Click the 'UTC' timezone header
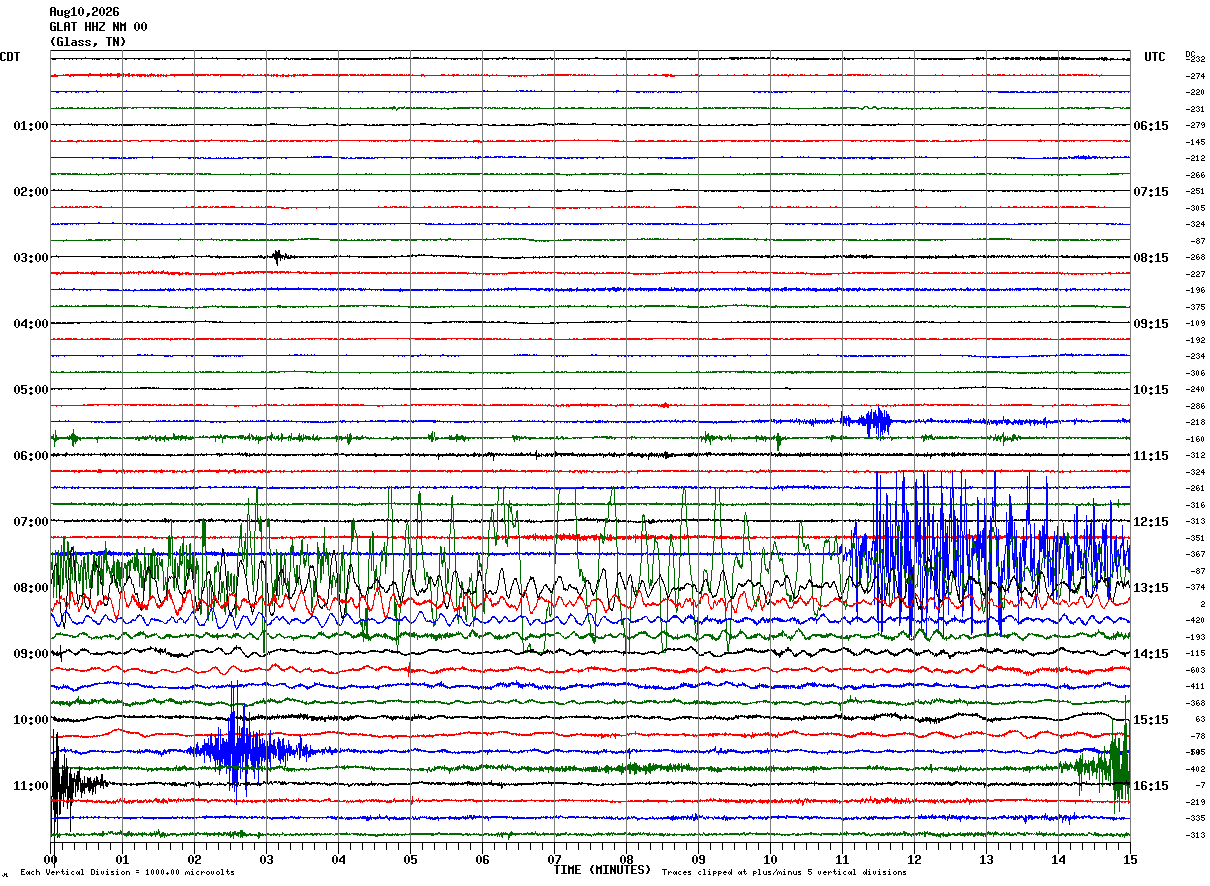 point(1155,57)
